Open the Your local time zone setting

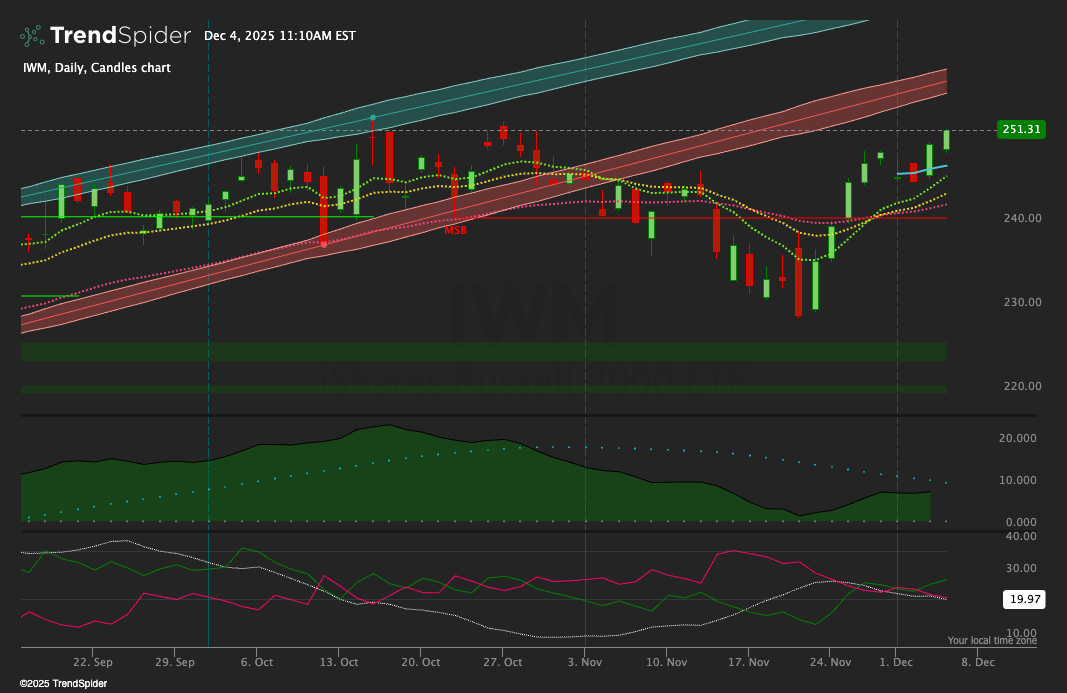(991, 639)
